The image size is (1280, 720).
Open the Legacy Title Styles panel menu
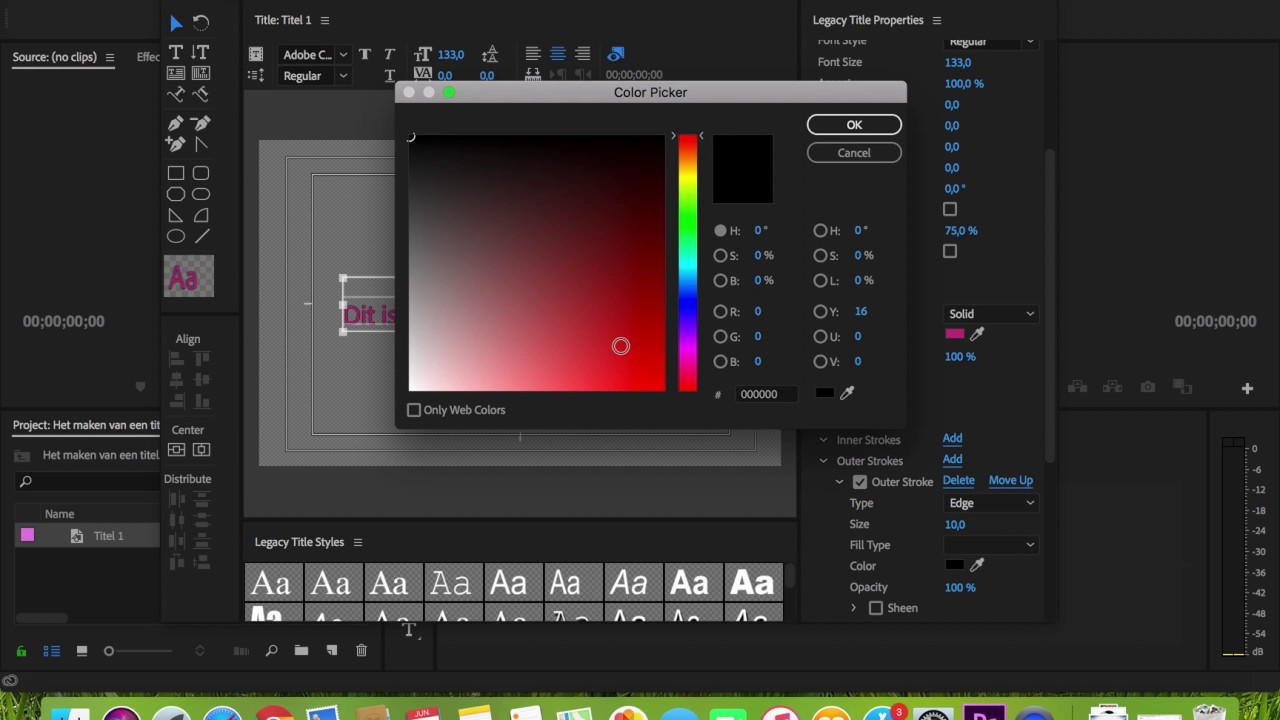click(x=358, y=542)
